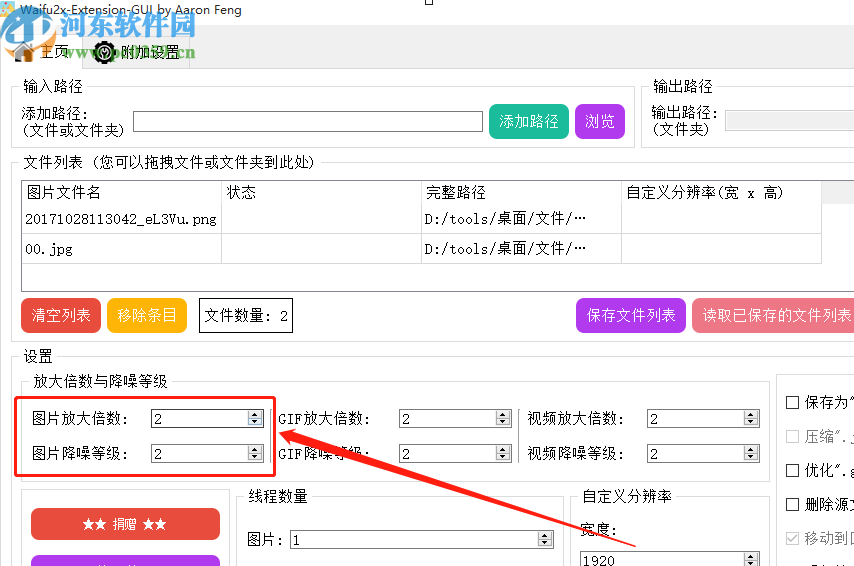
Task: Switch to the 附加设置 tab
Action: [136, 52]
